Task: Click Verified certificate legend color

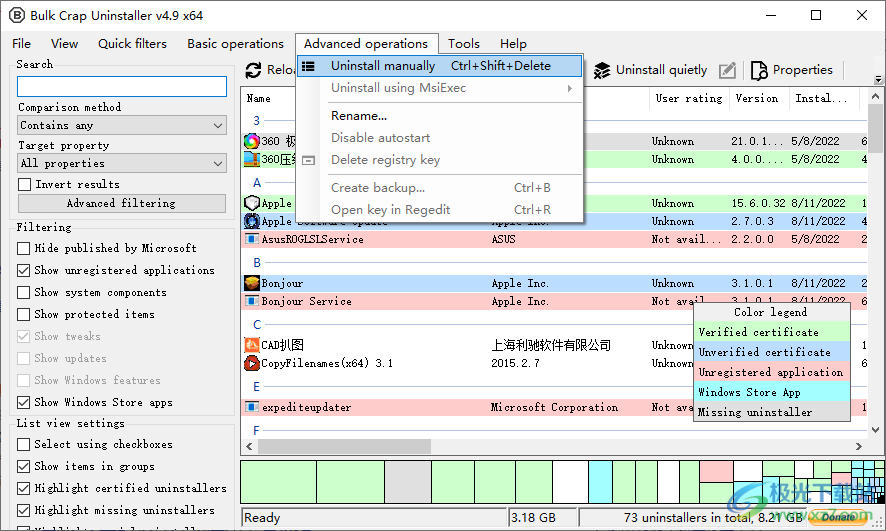Action: tap(772, 332)
